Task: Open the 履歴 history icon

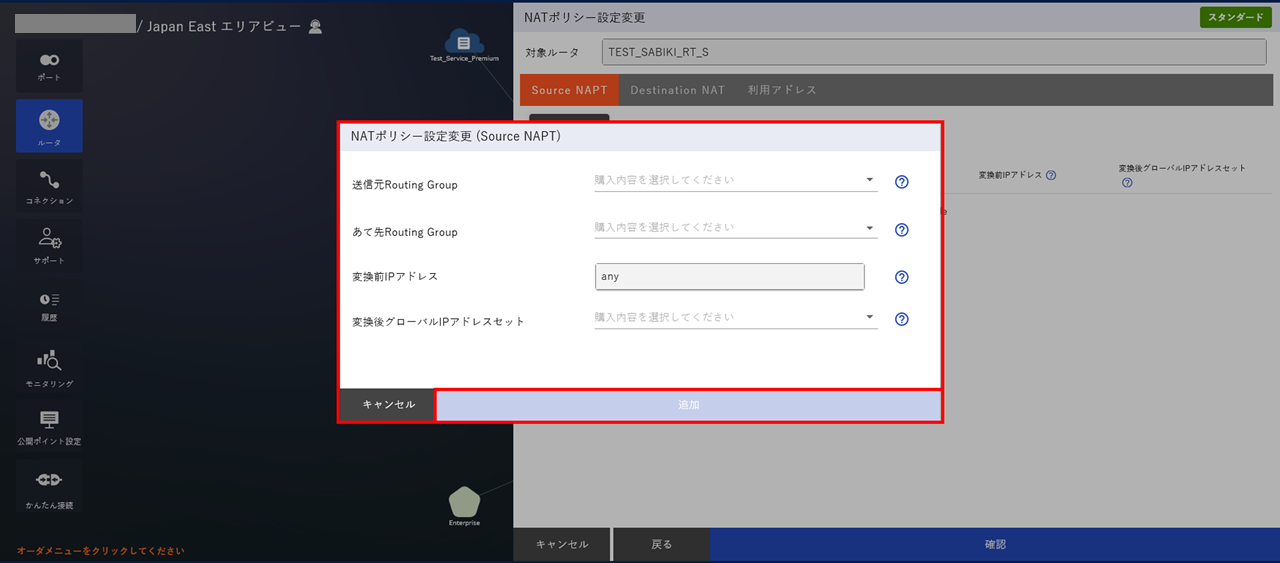Action: (x=49, y=306)
